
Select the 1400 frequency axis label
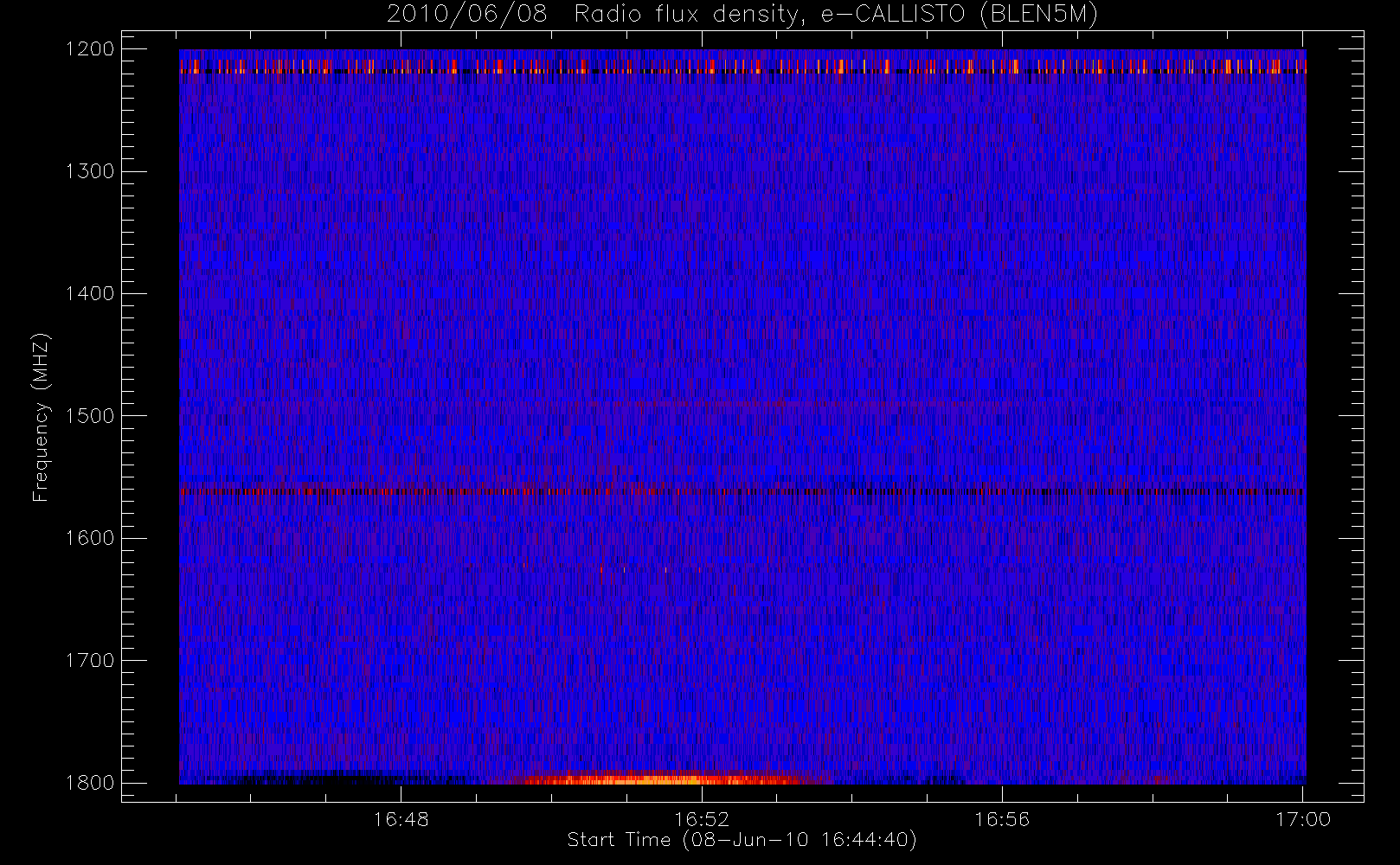tap(90, 294)
